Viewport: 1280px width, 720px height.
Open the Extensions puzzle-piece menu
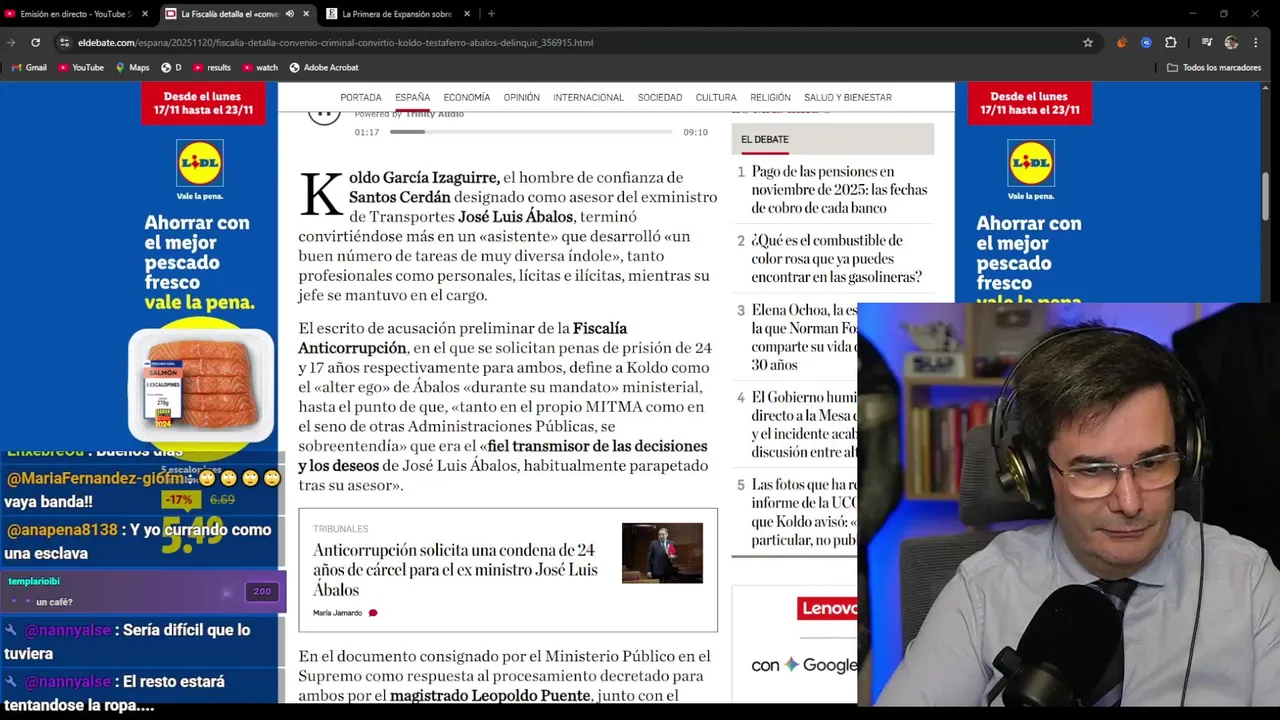(1171, 43)
